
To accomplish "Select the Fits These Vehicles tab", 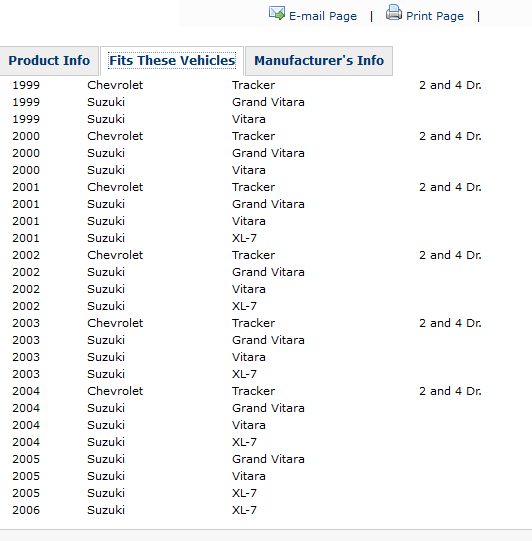I will click(x=172, y=61).
